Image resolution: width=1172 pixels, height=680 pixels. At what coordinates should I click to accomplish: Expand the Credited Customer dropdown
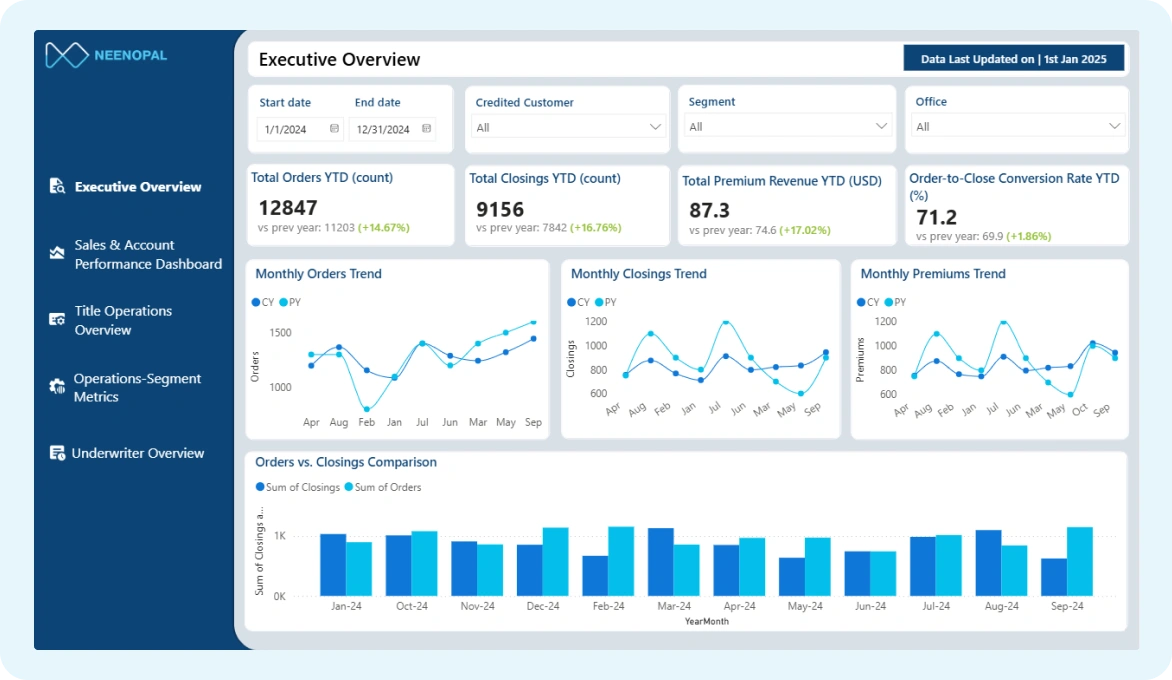click(568, 127)
